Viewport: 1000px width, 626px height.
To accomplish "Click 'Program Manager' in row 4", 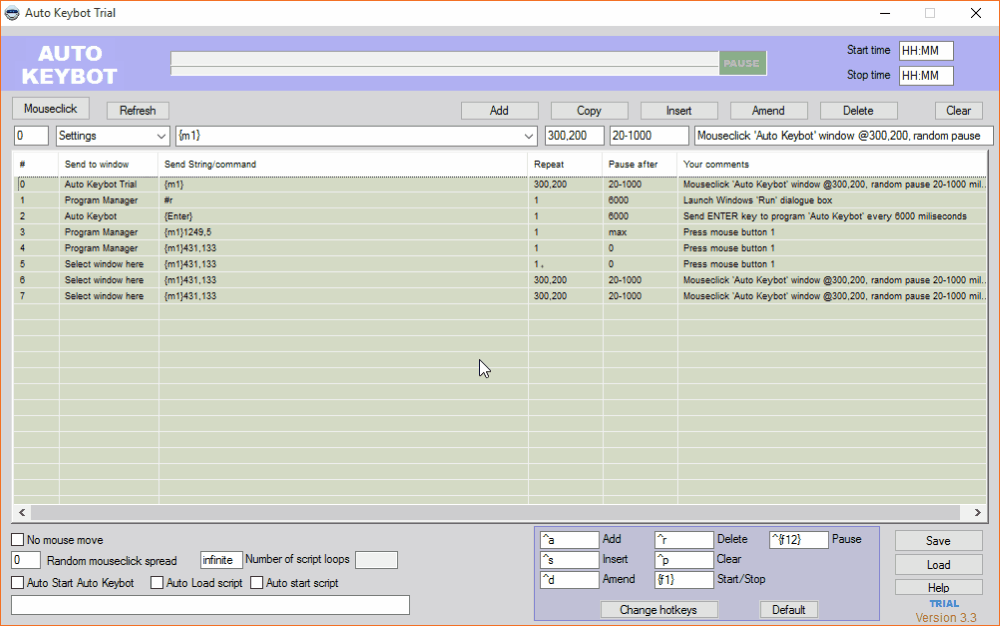I will tap(101, 248).
